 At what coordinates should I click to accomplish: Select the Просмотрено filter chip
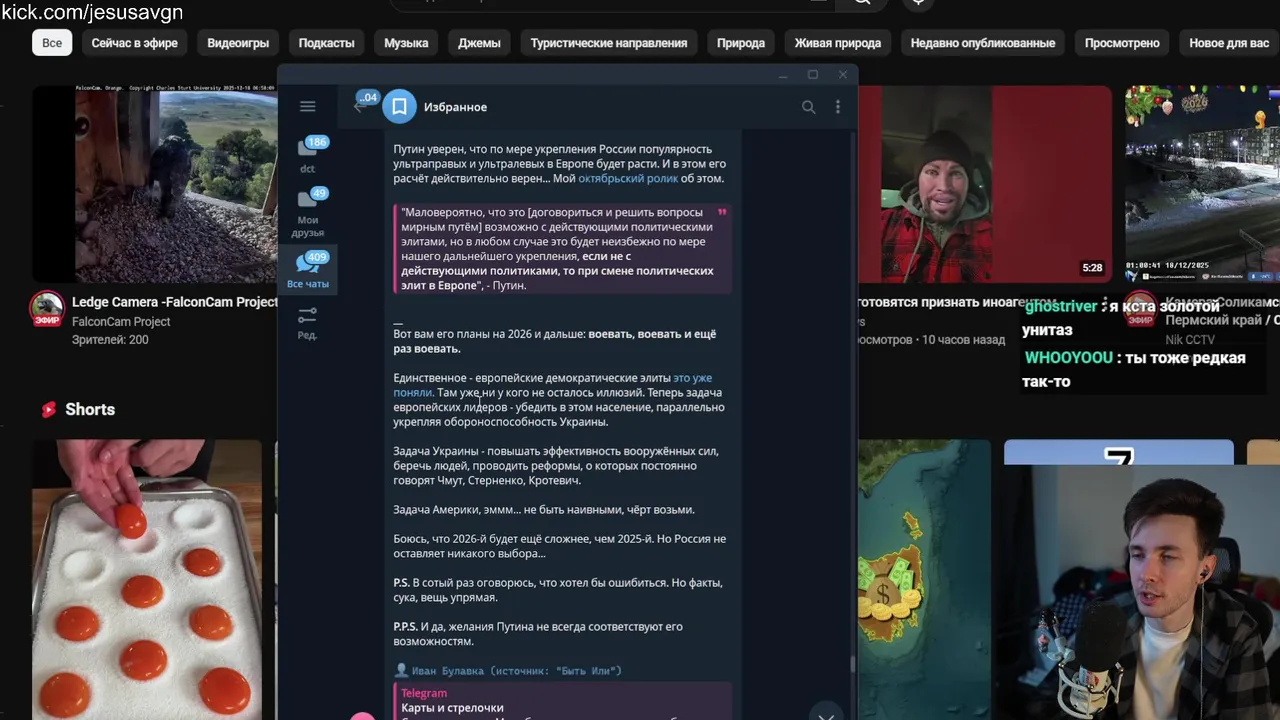[x=1122, y=43]
